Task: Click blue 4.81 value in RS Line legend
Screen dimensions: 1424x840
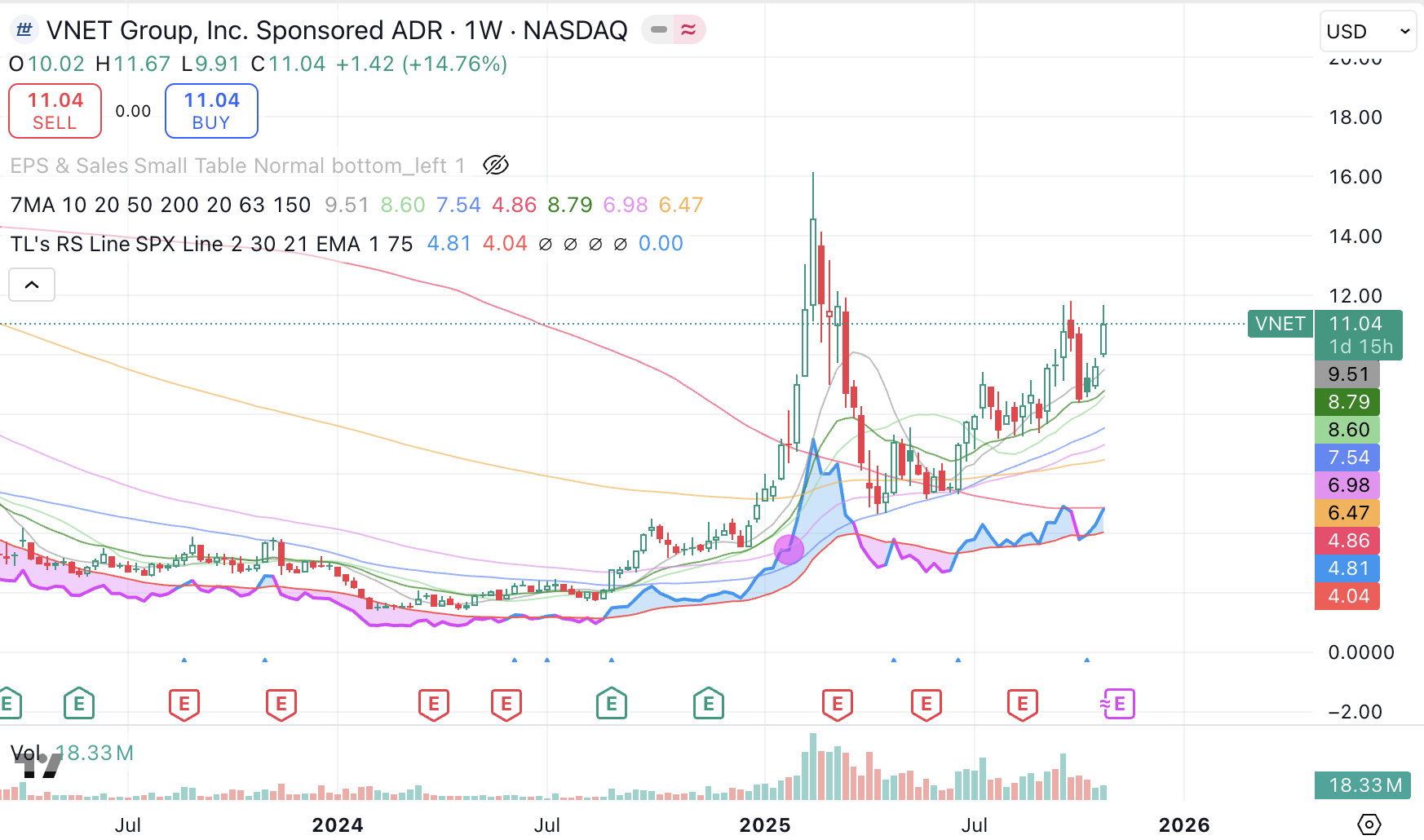Action: pos(449,244)
